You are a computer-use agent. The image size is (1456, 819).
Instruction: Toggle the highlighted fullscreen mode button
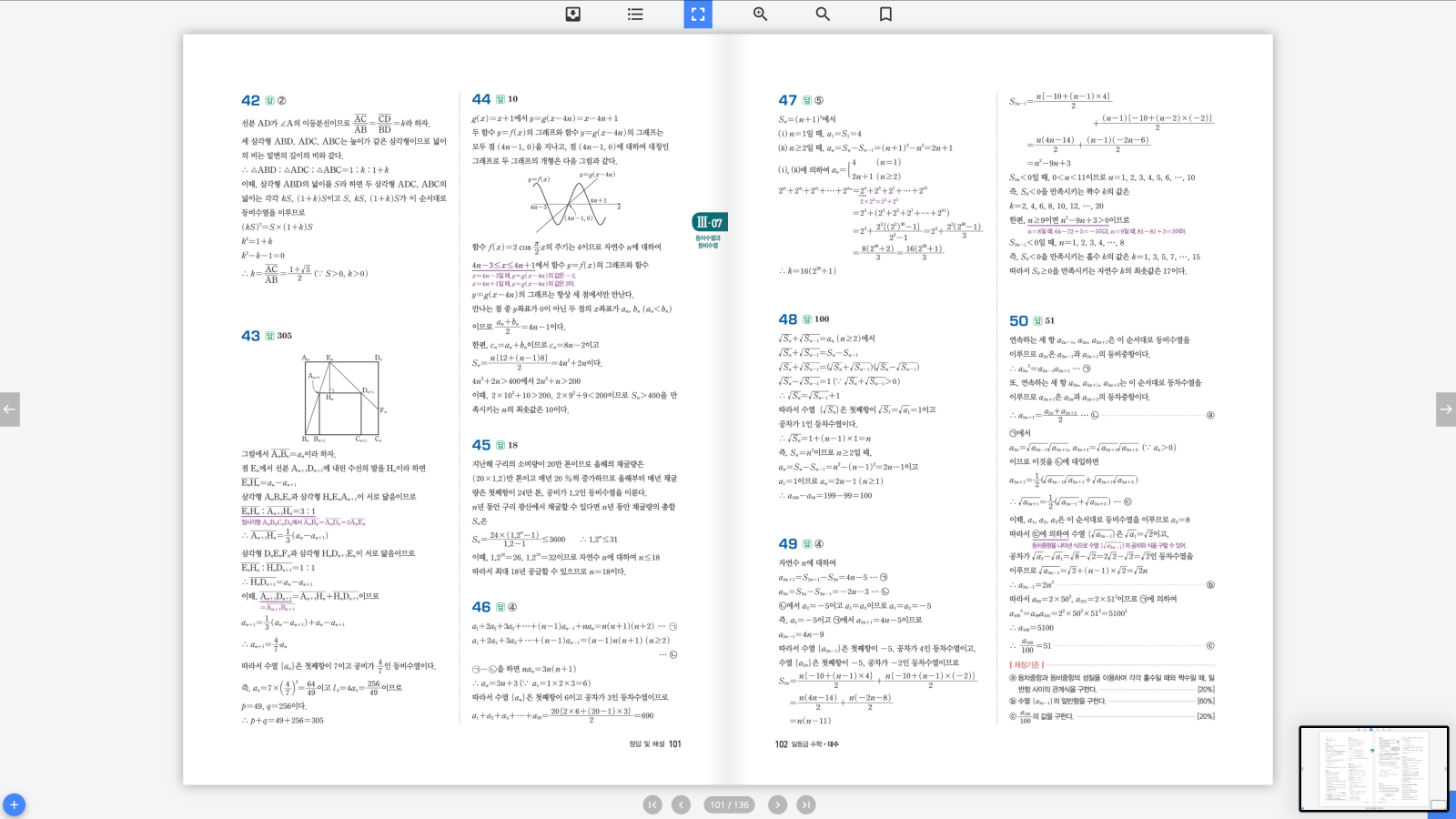698,14
